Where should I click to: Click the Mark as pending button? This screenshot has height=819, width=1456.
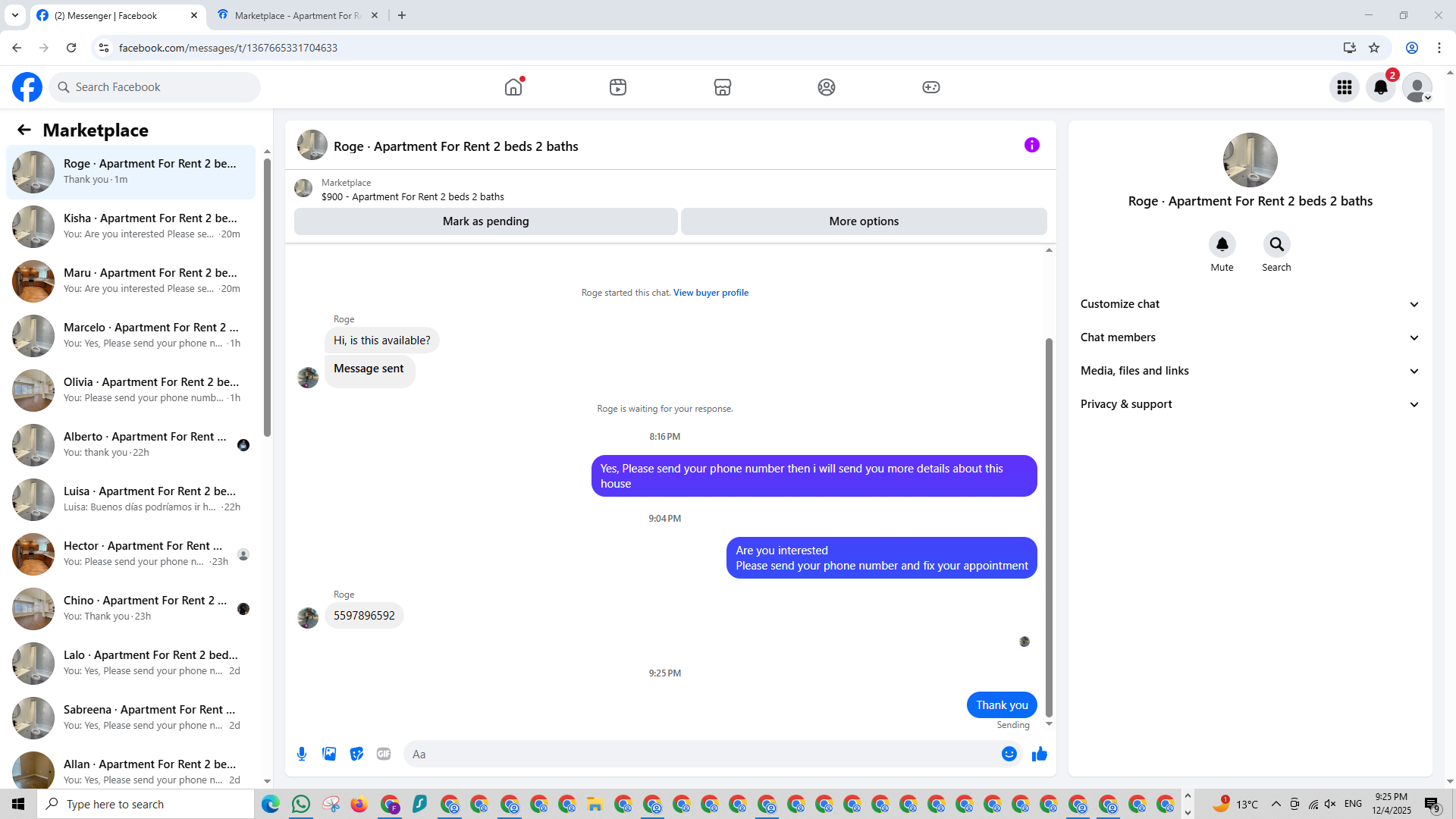click(485, 221)
